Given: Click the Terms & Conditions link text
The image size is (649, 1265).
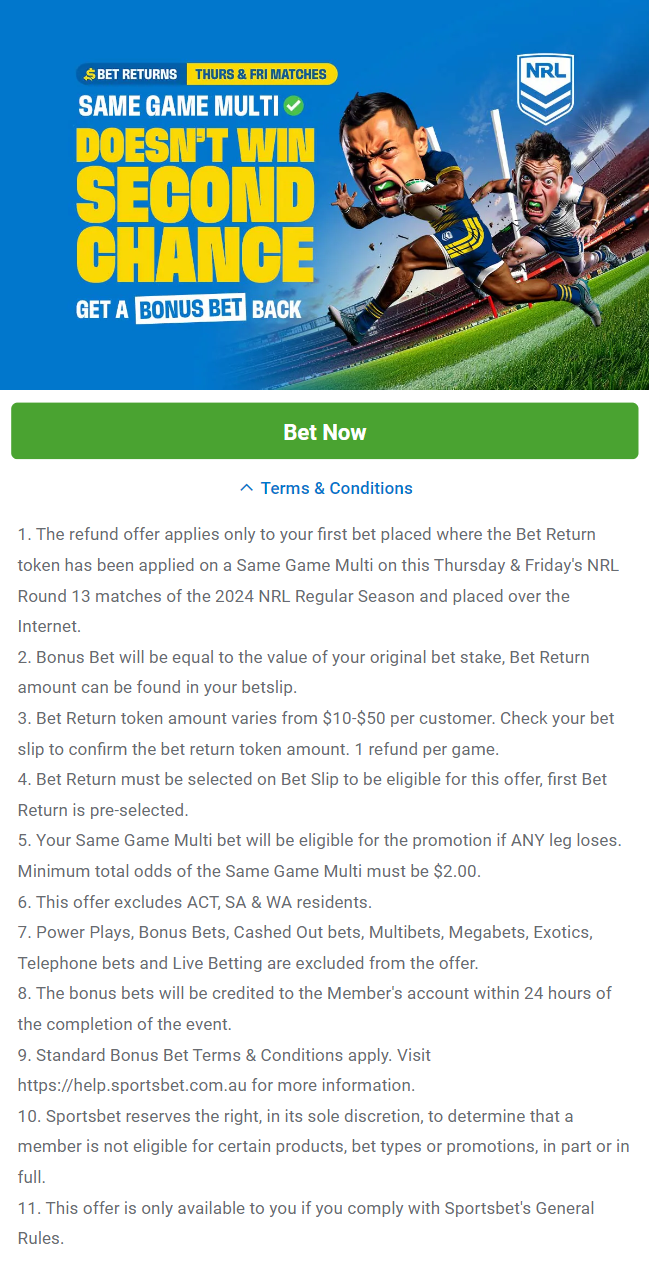Looking at the screenshot, I should point(336,488).
